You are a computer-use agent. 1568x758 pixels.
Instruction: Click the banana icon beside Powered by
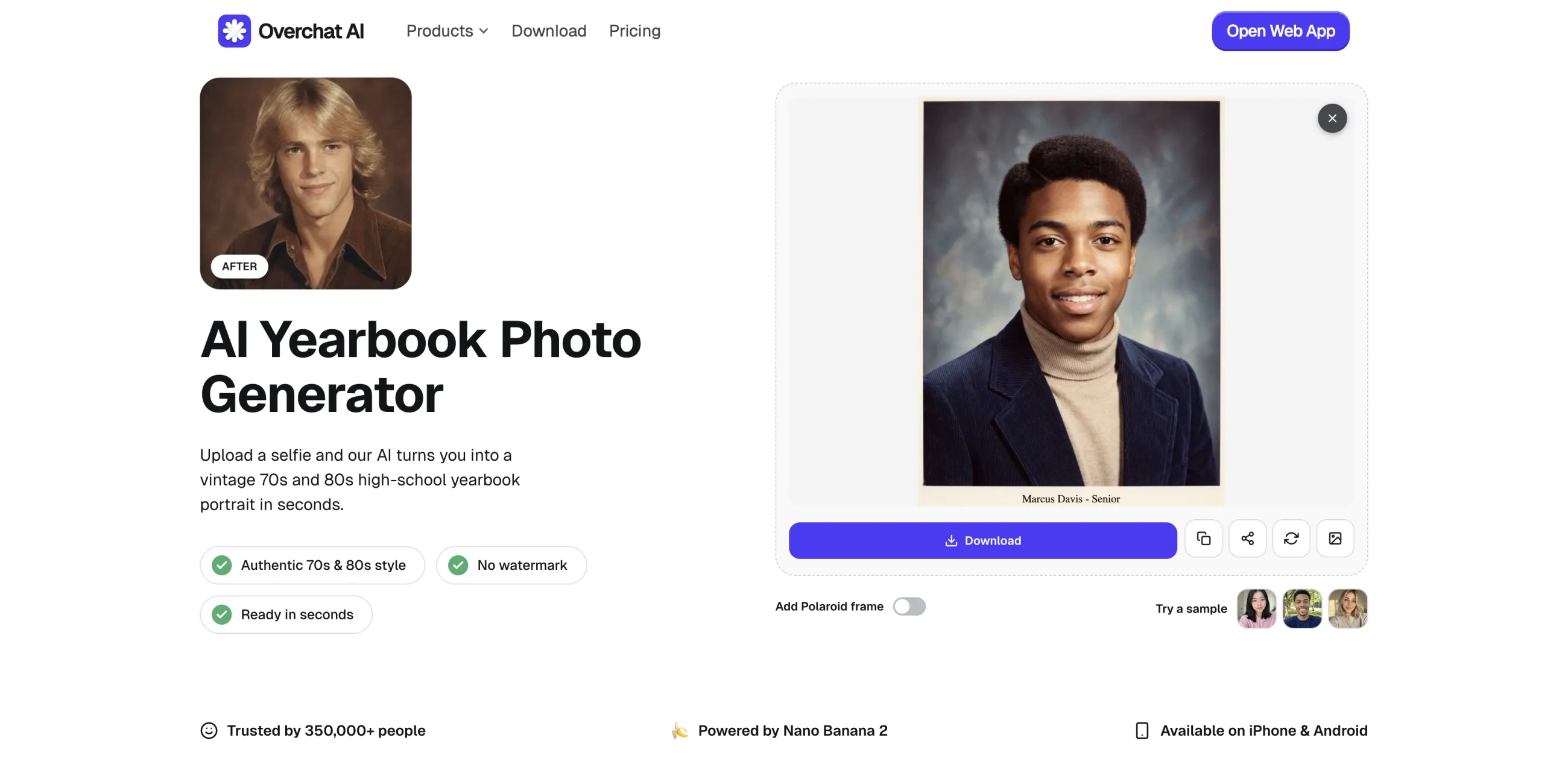pos(680,730)
